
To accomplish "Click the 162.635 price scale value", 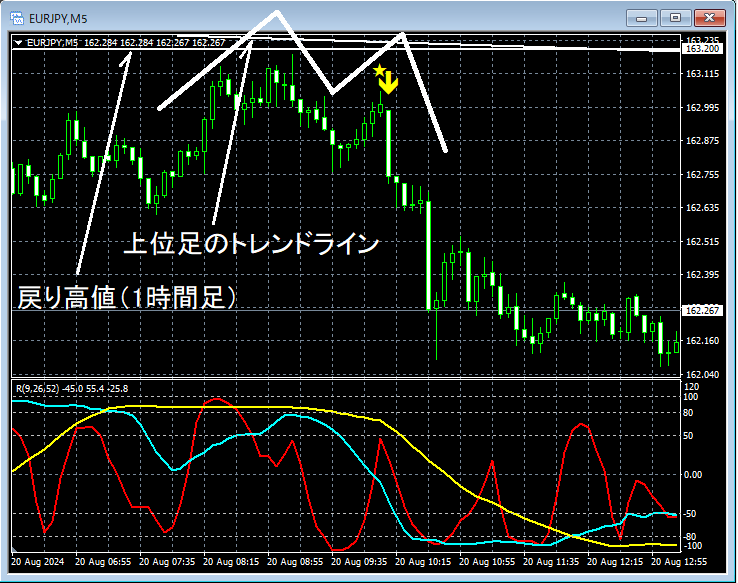I will (x=702, y=208).
